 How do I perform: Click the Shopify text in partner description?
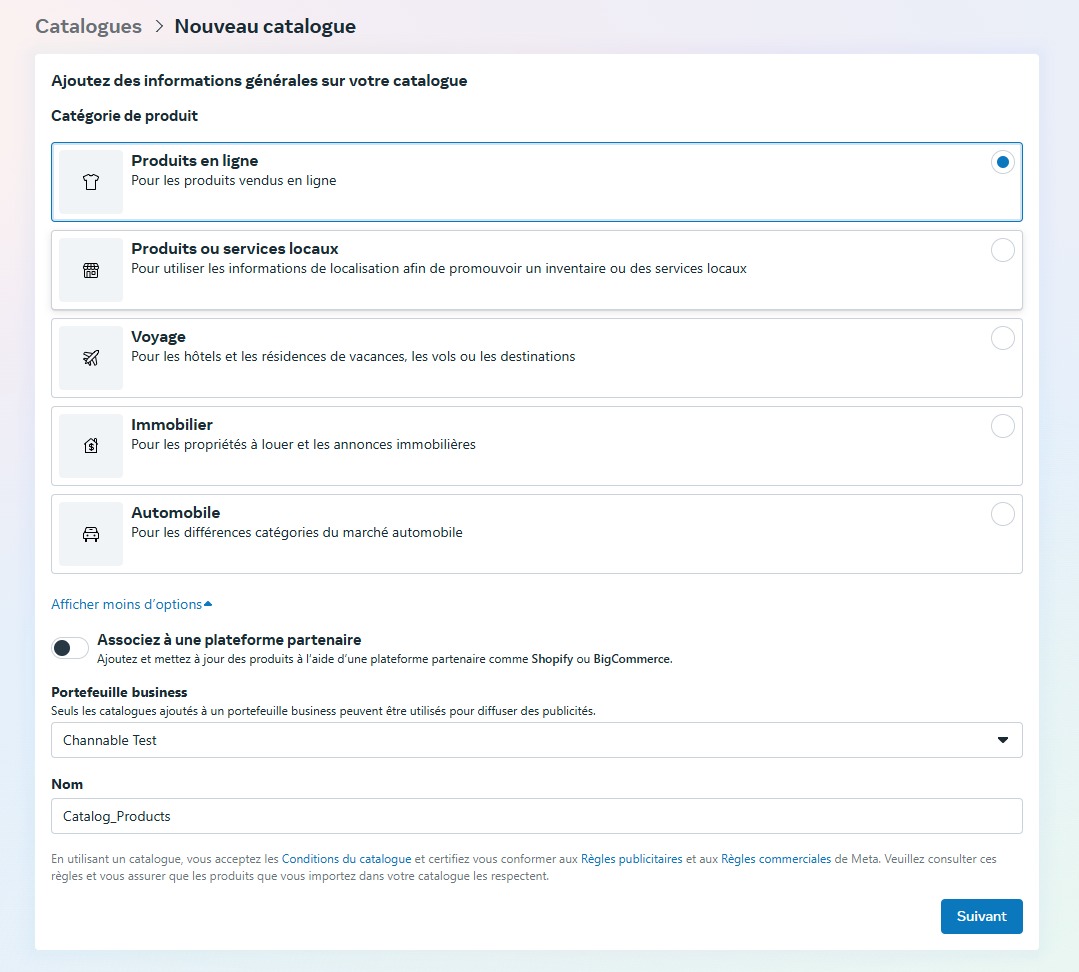point(552,659)
